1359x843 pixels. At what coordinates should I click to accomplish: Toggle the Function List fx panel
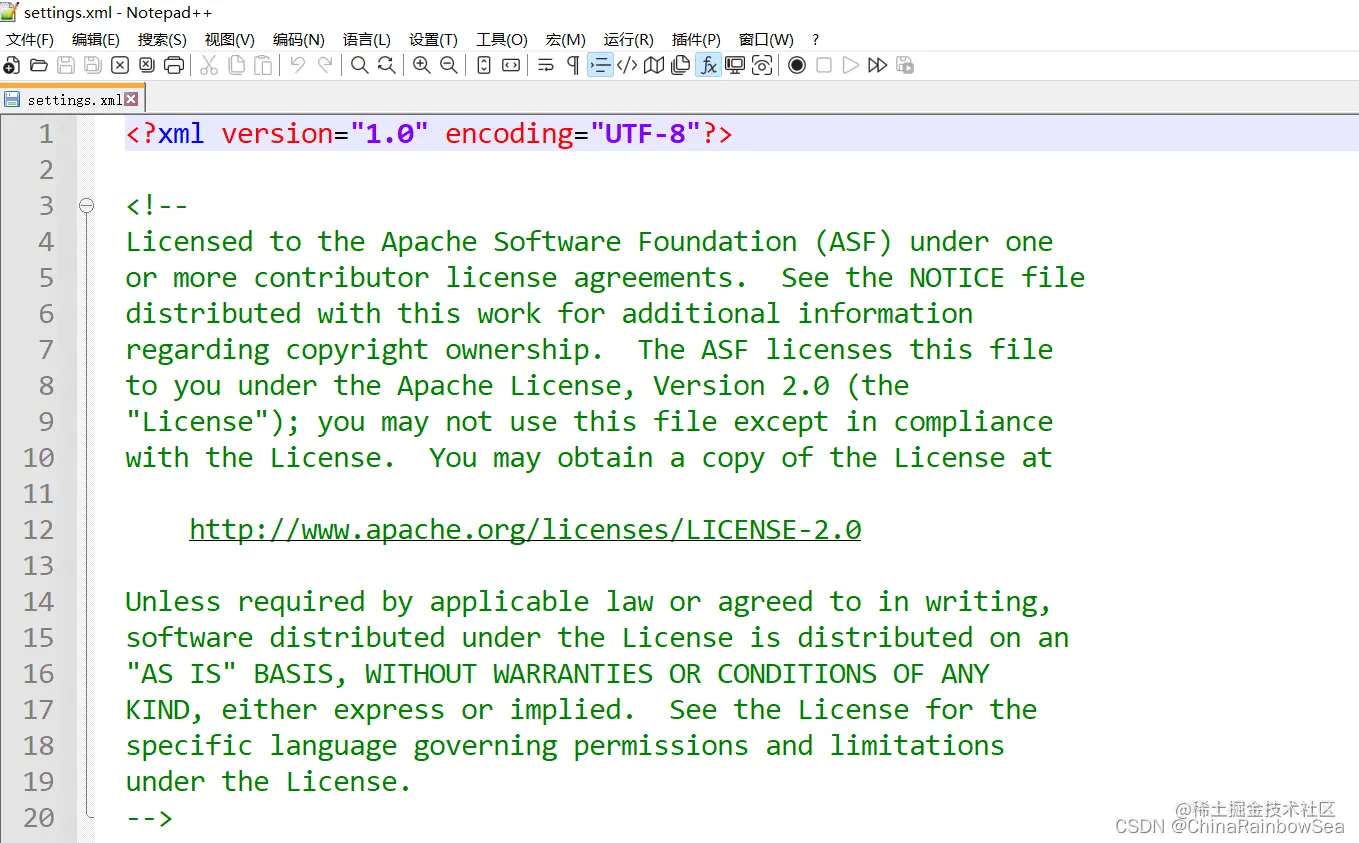coord(708,65)
